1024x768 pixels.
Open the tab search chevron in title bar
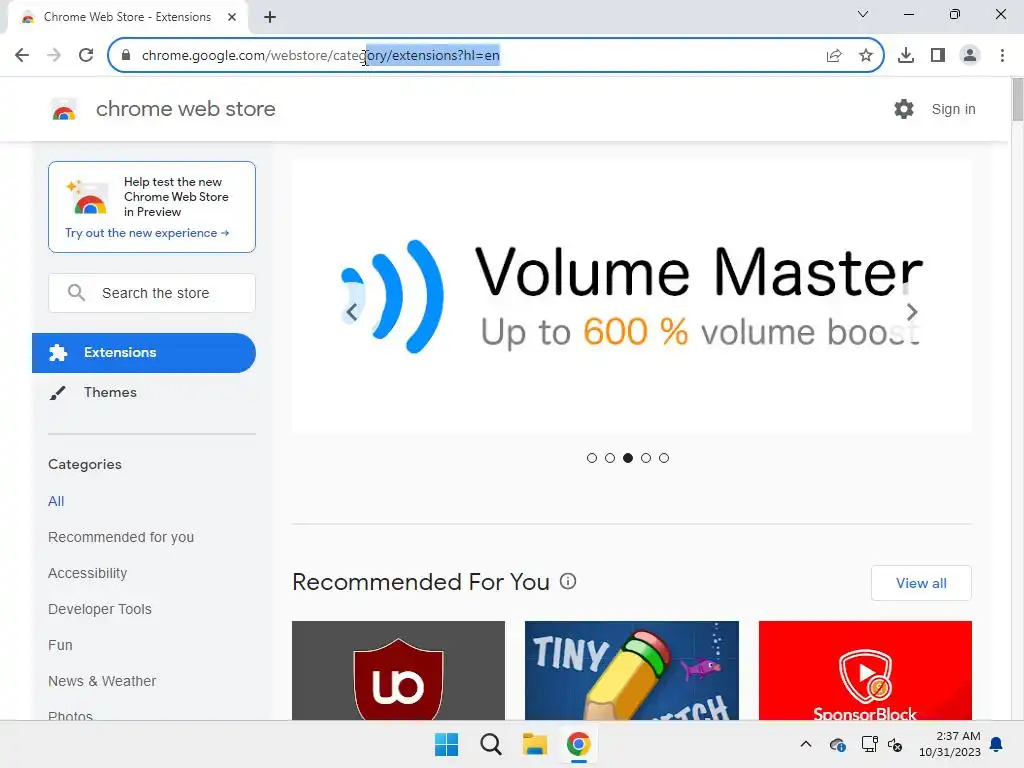[863, 14]
